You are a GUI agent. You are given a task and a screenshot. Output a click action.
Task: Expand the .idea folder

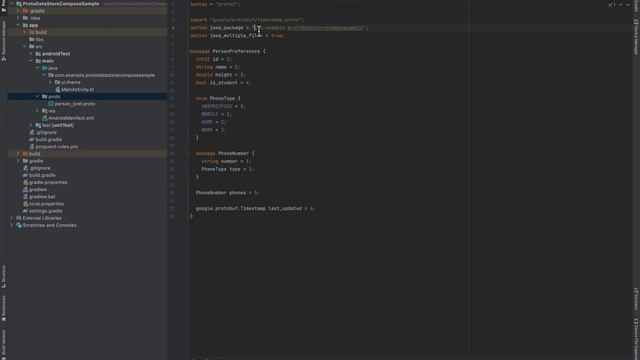click(x=18, y=18)
